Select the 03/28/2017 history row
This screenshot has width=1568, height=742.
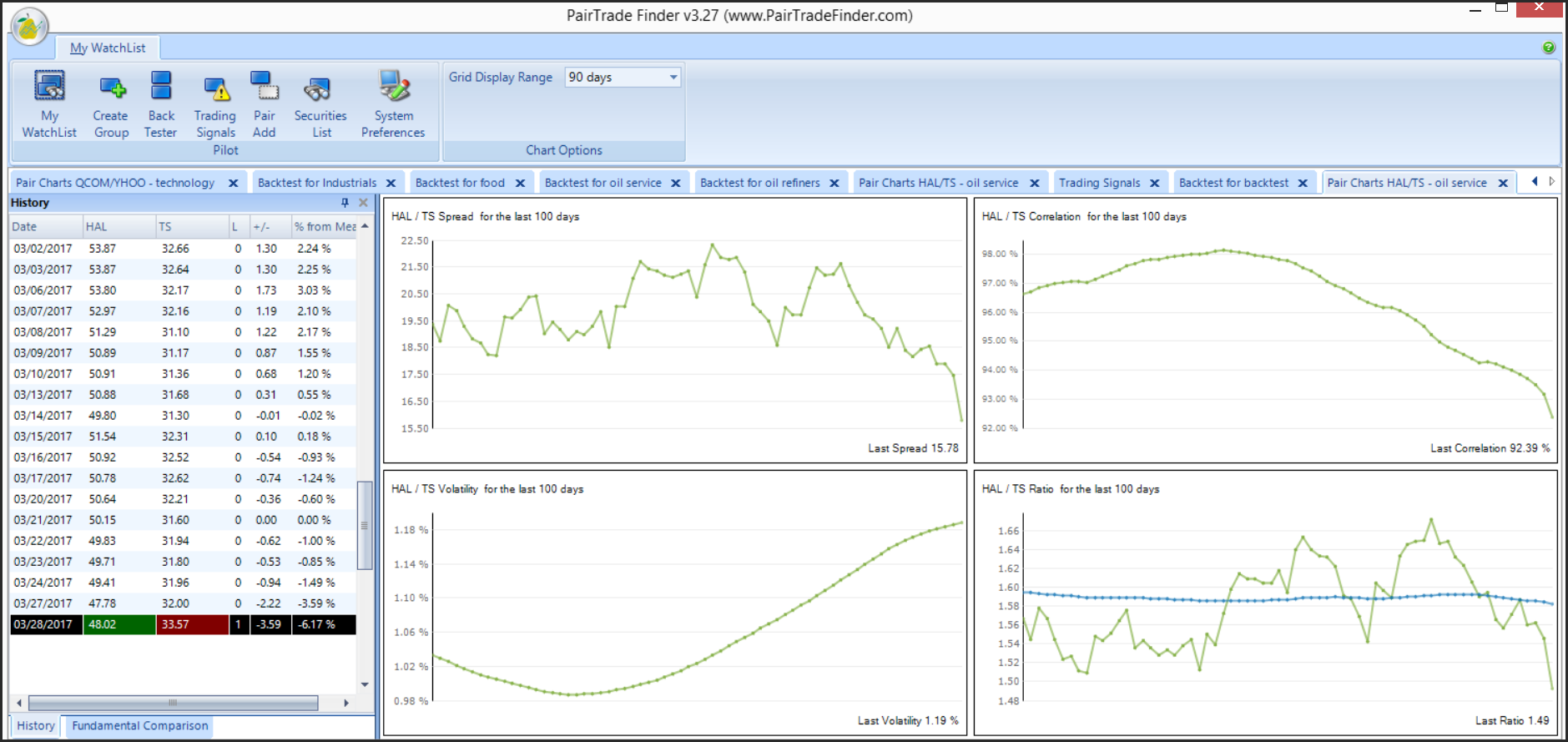pyautogui.click(x=183, y=624)
